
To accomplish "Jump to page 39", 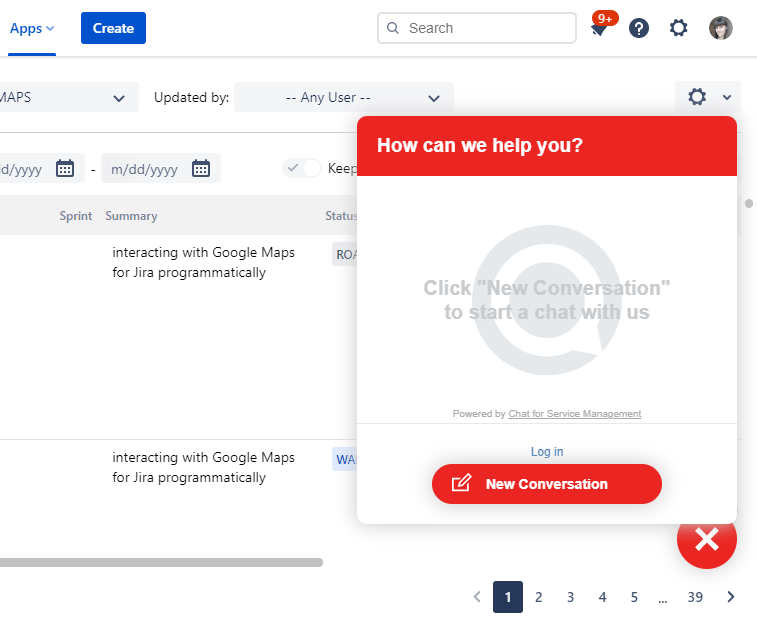I will coord(695,597).
